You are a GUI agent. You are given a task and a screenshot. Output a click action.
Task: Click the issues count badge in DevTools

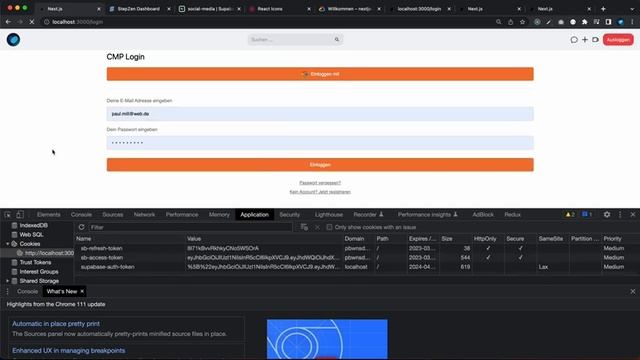pos(587,214)
